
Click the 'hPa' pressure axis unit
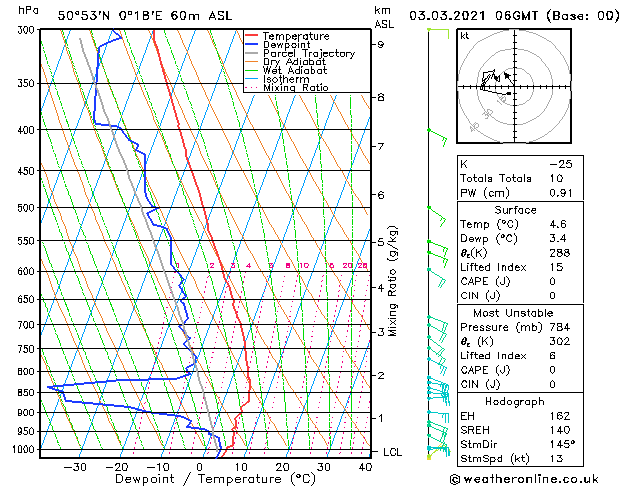pos(28,10)
